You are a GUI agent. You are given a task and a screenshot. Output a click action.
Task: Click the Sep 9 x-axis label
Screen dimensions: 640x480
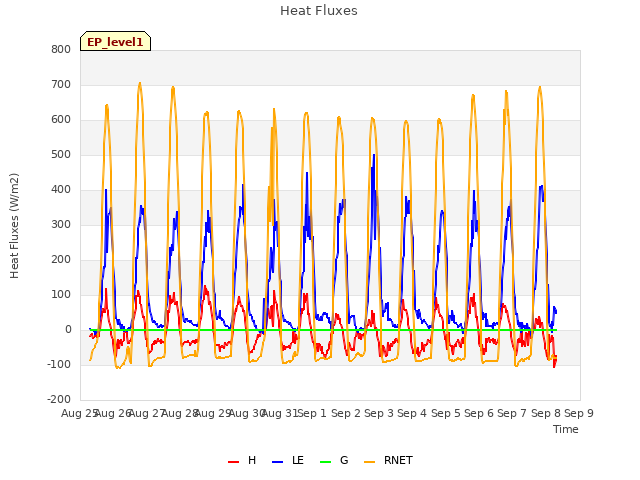579,413
